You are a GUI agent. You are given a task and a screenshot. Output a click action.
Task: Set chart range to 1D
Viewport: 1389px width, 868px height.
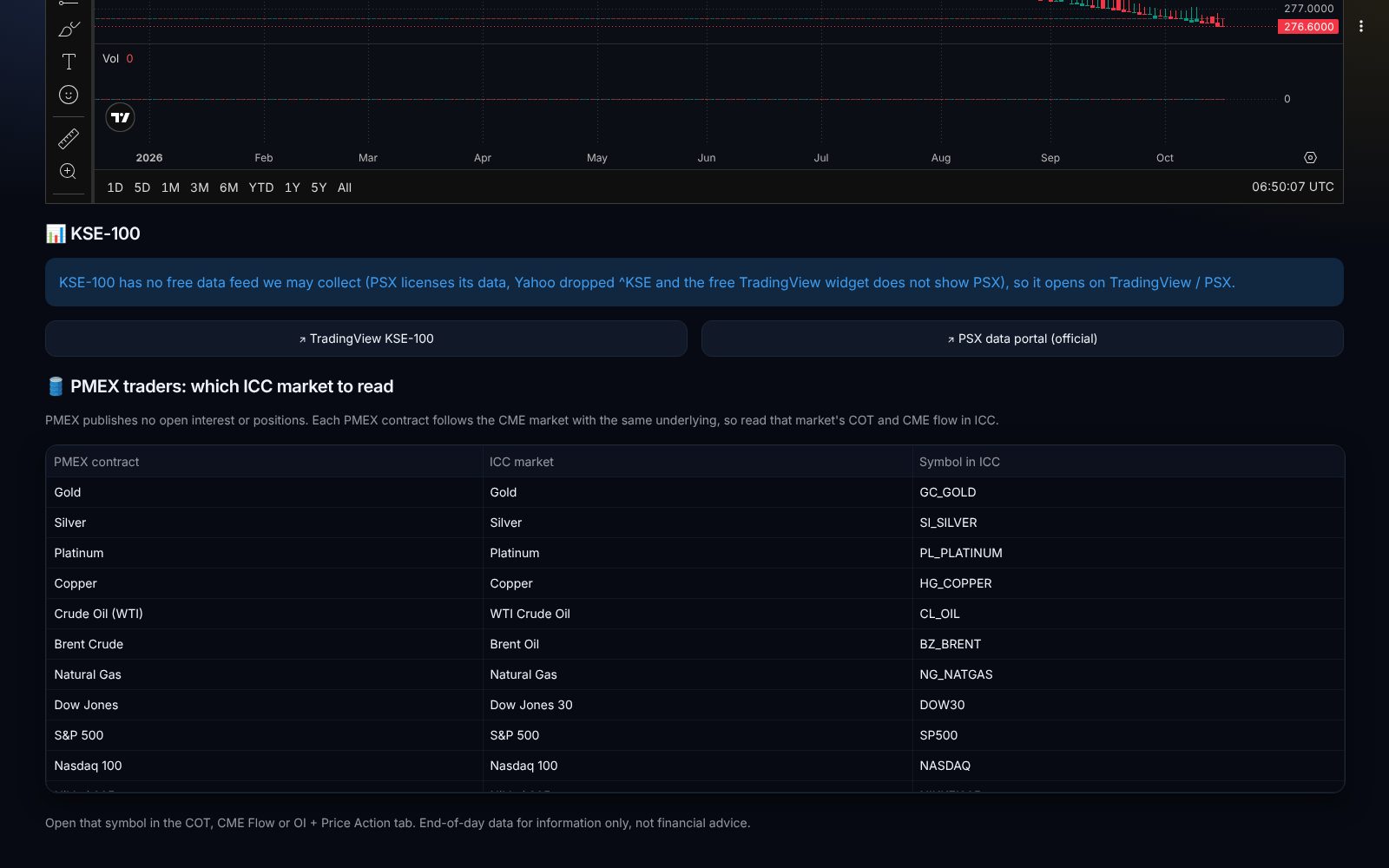pos(115,187)
